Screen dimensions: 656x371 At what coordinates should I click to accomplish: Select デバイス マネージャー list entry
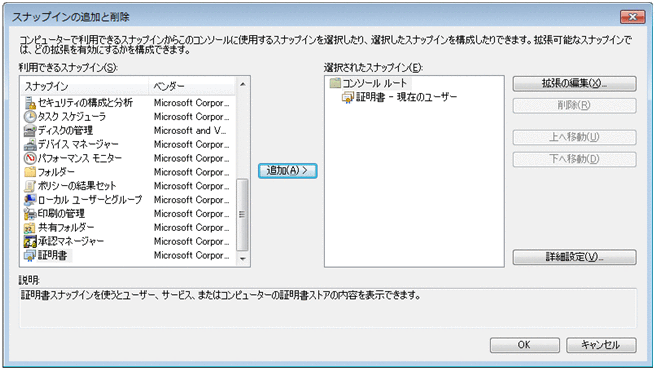tap(78, 144)
